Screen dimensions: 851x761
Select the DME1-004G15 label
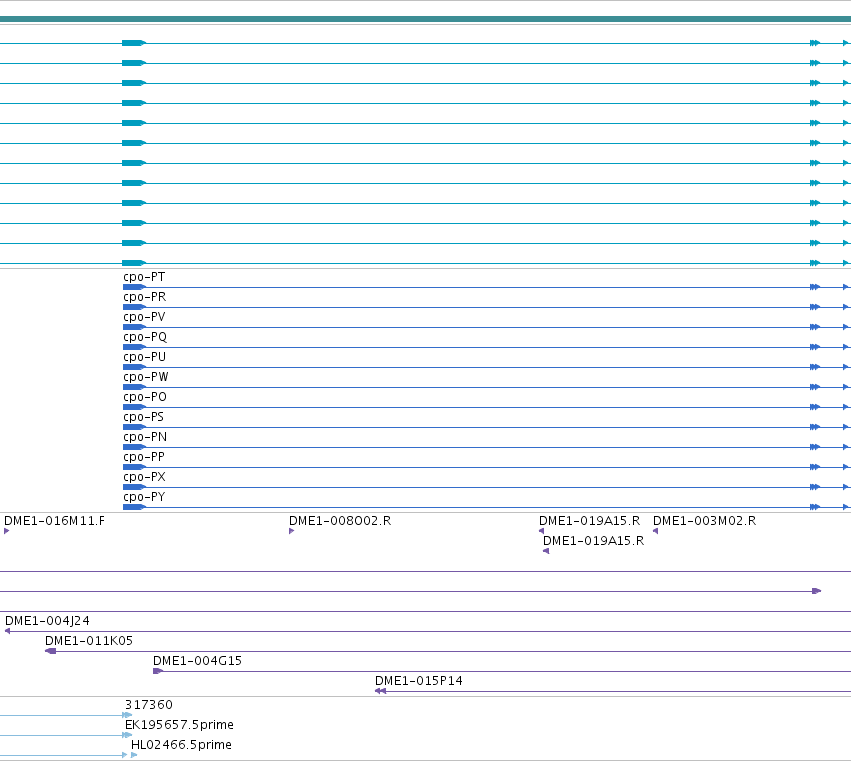coord(198,661)
